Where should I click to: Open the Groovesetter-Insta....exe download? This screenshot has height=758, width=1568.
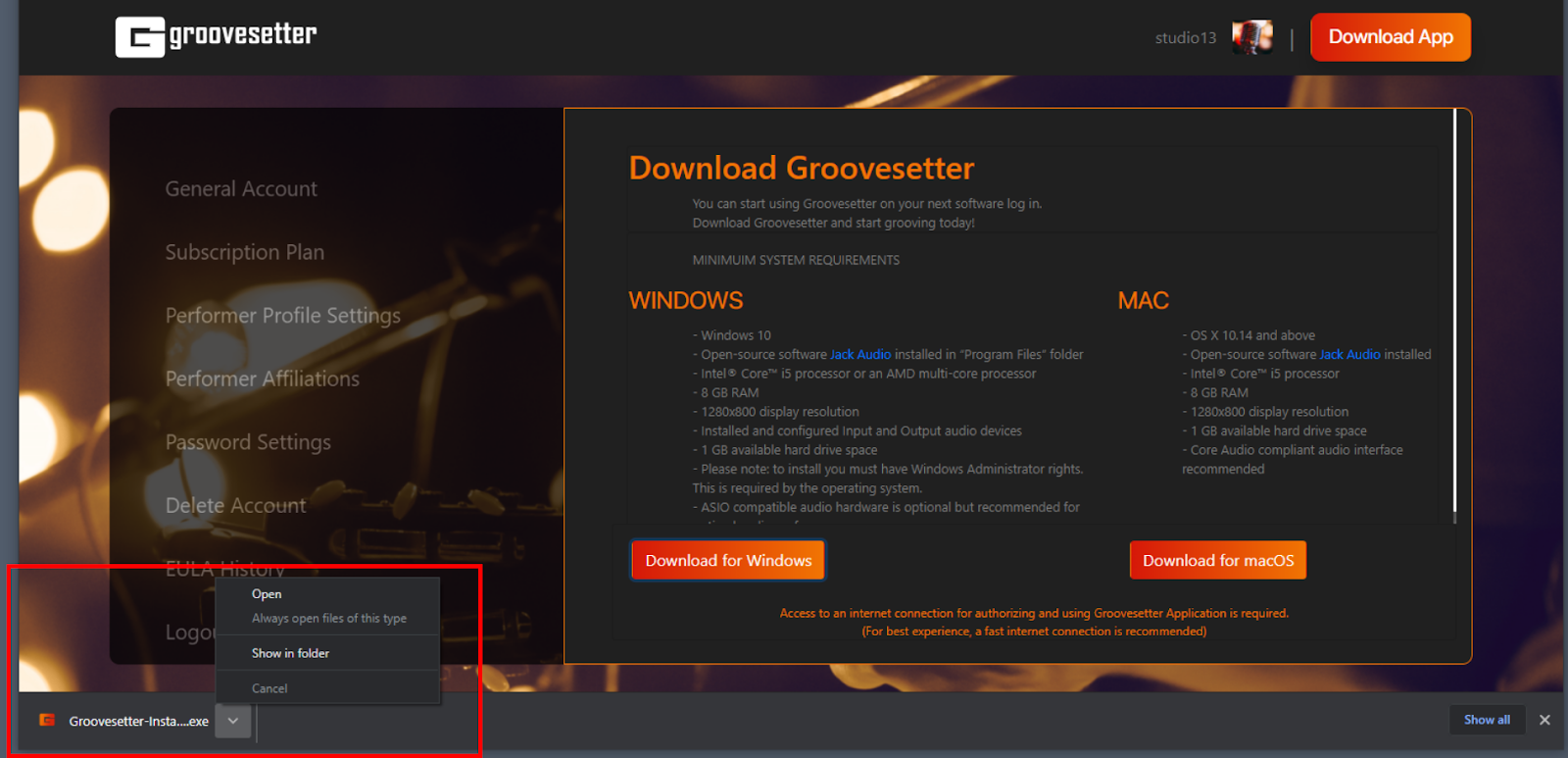(138, 722)
